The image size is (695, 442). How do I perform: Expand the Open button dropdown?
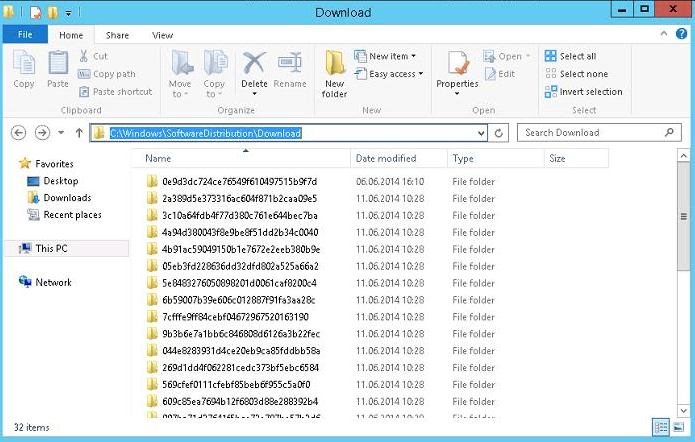[x=528, y=56]
